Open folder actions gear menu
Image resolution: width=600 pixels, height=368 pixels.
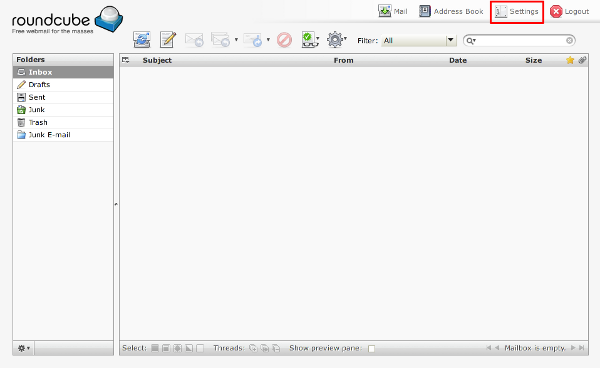click(23, 348)
